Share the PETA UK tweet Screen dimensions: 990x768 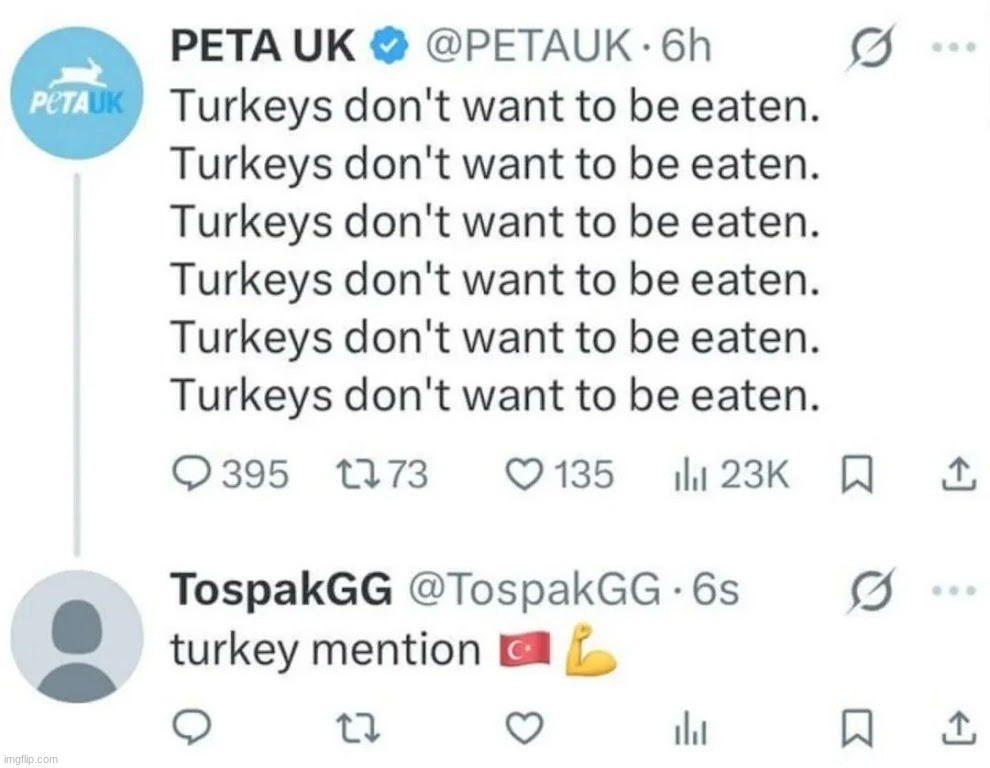click(x=958, y=474)
